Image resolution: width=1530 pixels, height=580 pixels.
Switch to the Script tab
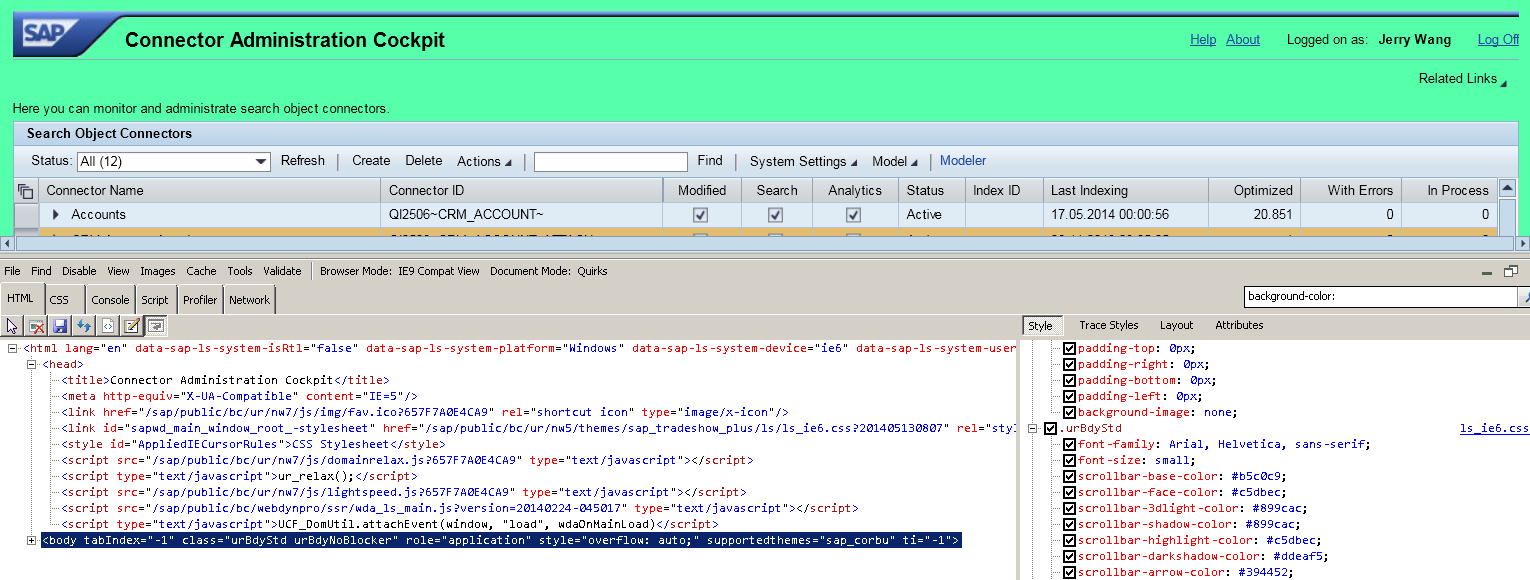155,300
